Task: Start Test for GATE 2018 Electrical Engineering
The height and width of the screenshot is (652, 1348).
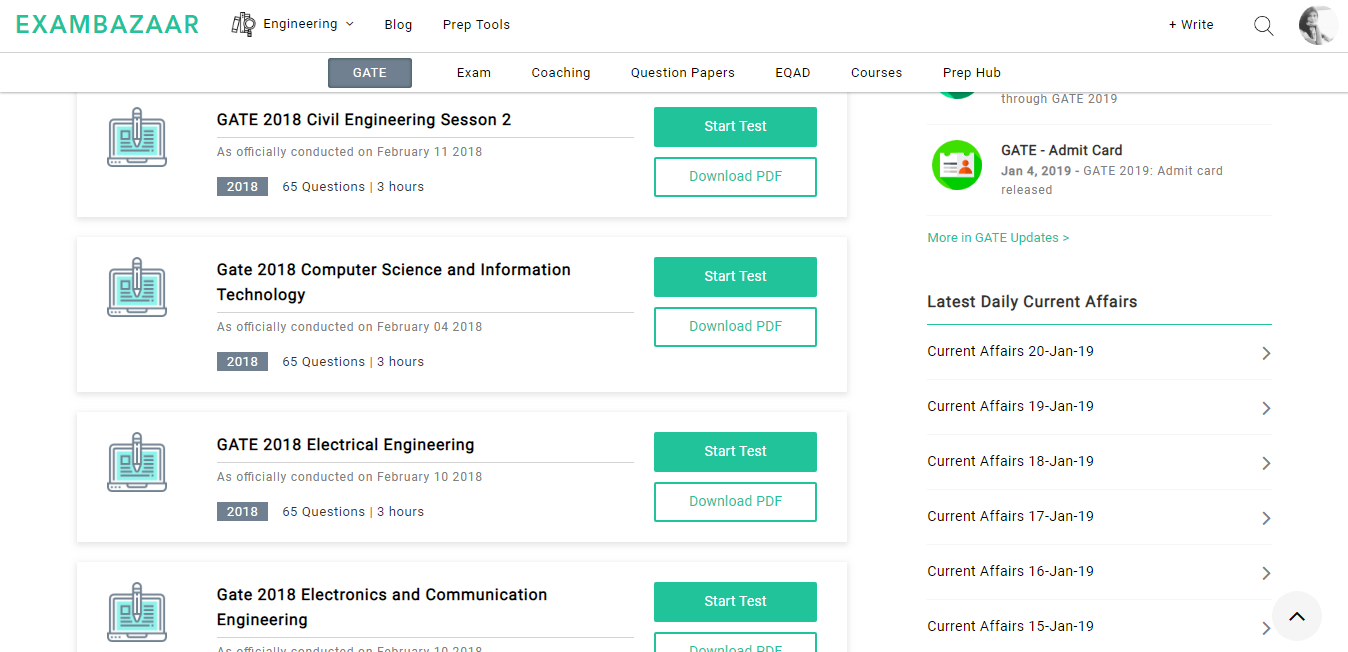Action: pos(735,452)
